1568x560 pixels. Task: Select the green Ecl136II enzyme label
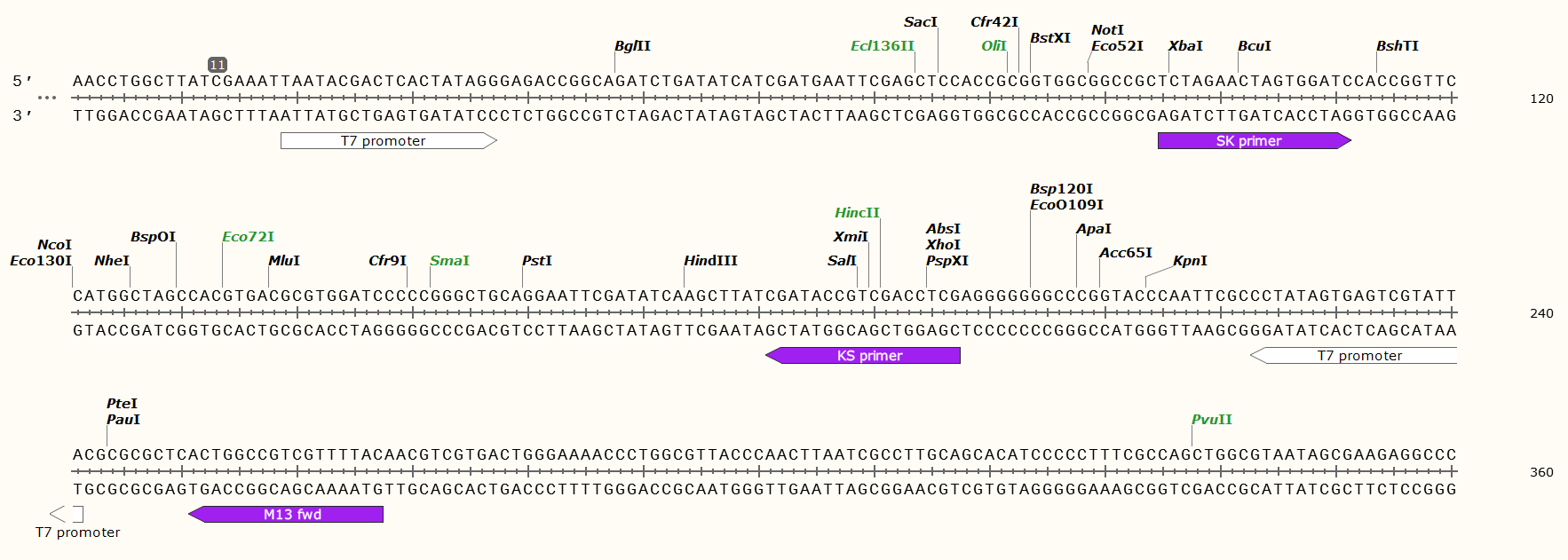coord(882,46)
